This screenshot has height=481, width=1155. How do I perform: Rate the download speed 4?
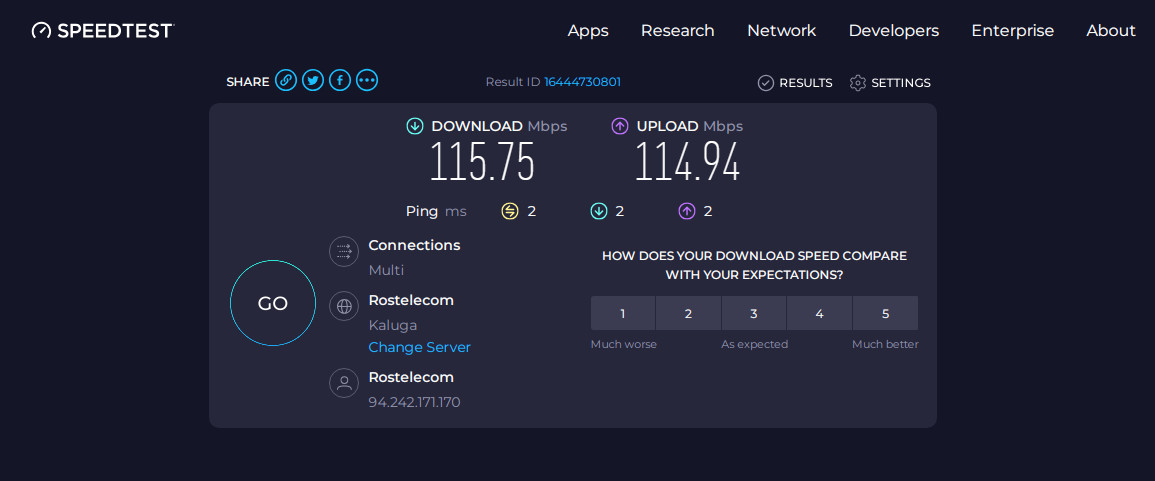819,313
